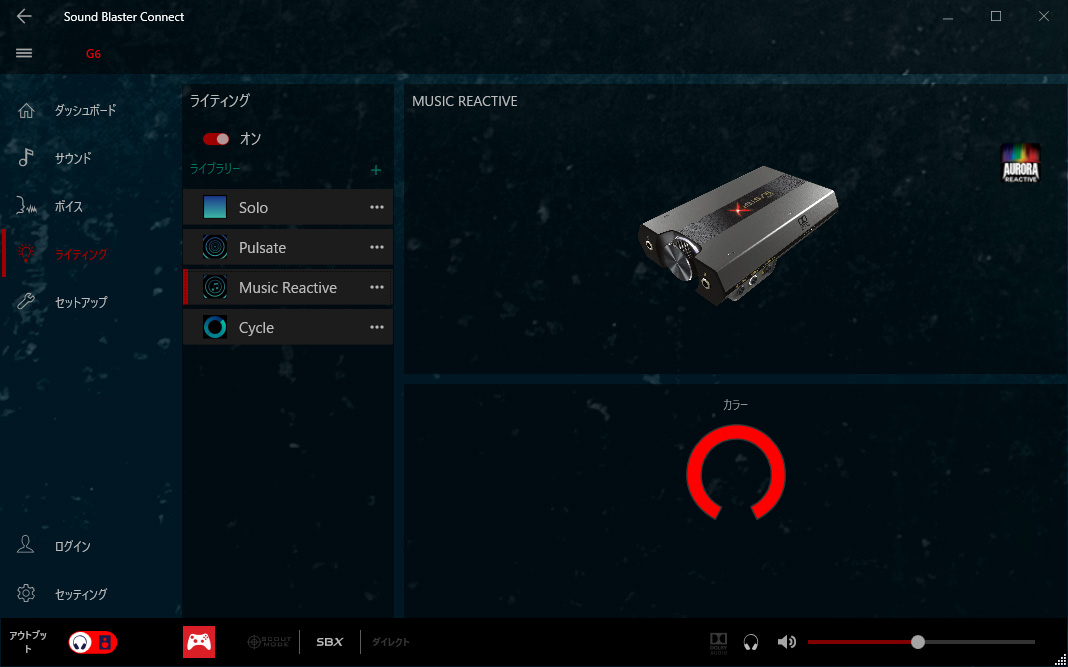1068x667 pixels.
Task: Select the Solo lighting preset
Action: (287, 207)
